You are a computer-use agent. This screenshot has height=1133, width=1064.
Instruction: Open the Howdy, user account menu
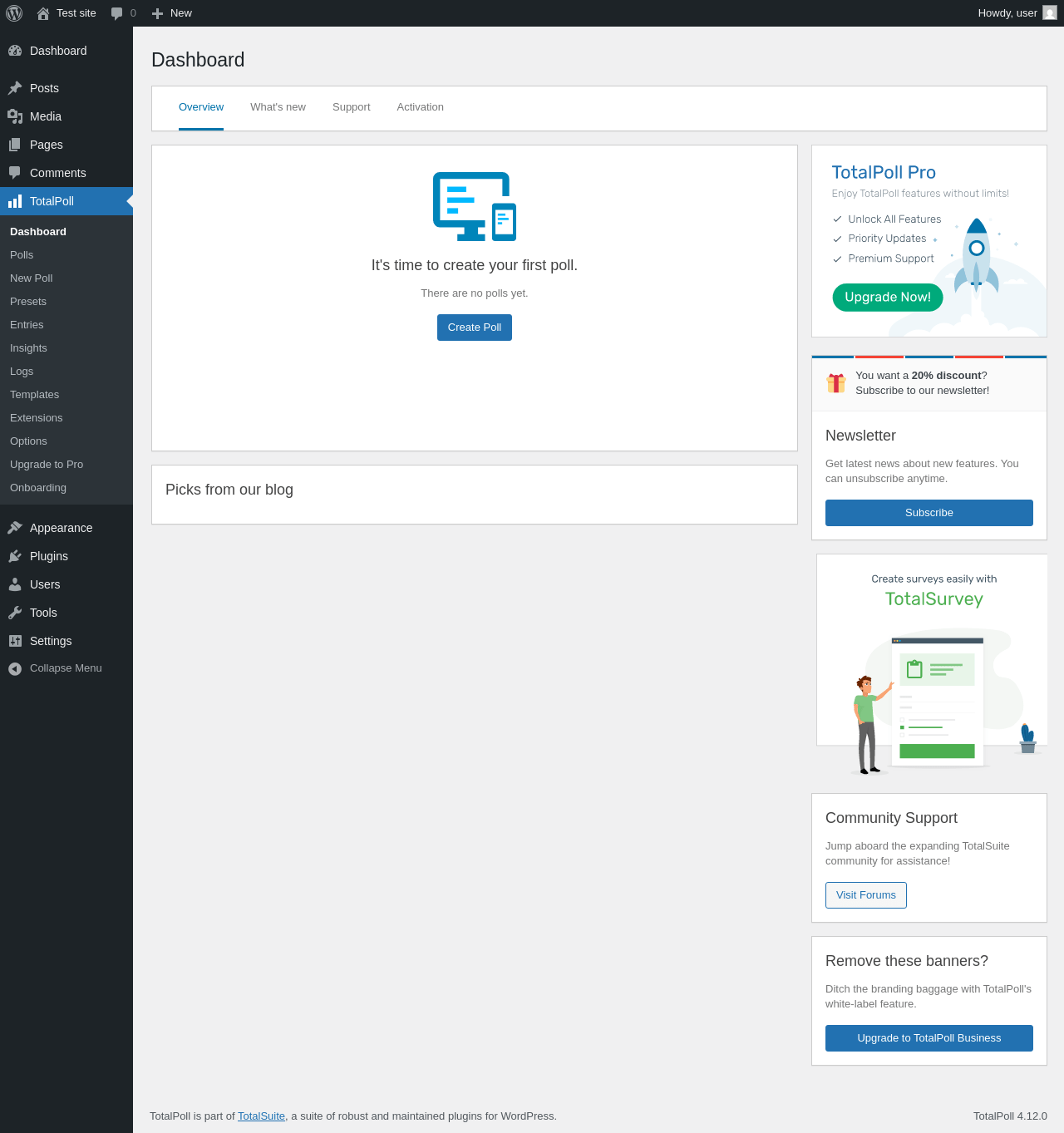tap(1017, 13)
